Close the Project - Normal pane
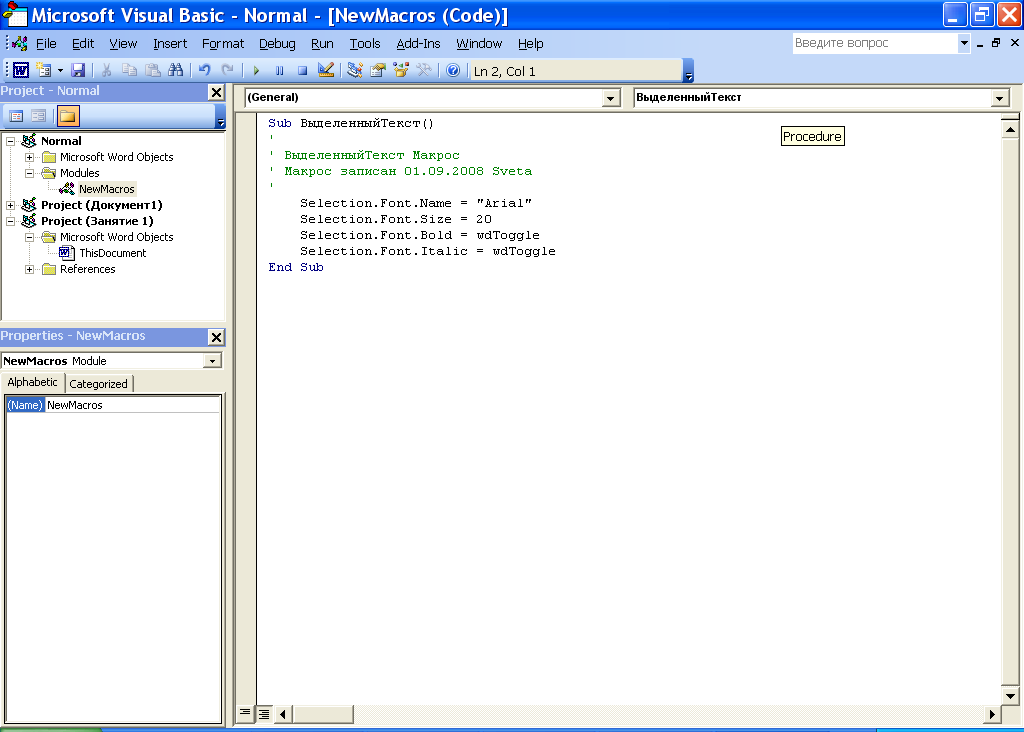This screenshot has width=1024, height=732. point(216,92)
